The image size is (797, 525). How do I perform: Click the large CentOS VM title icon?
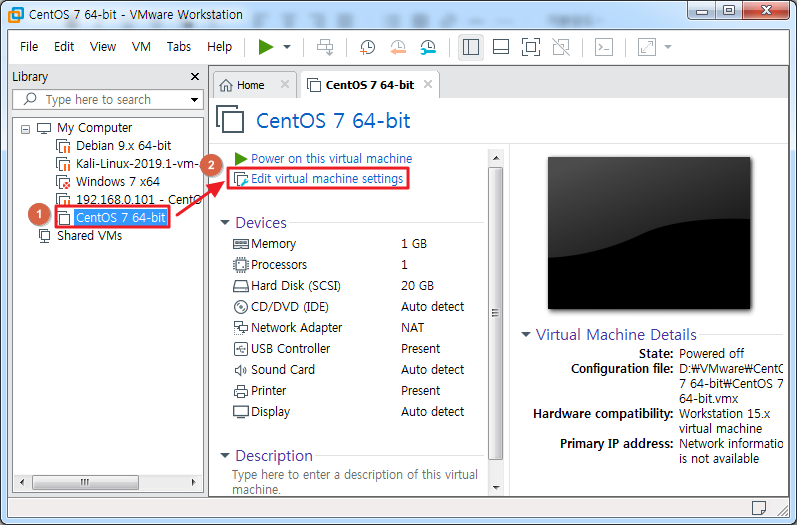230,118
